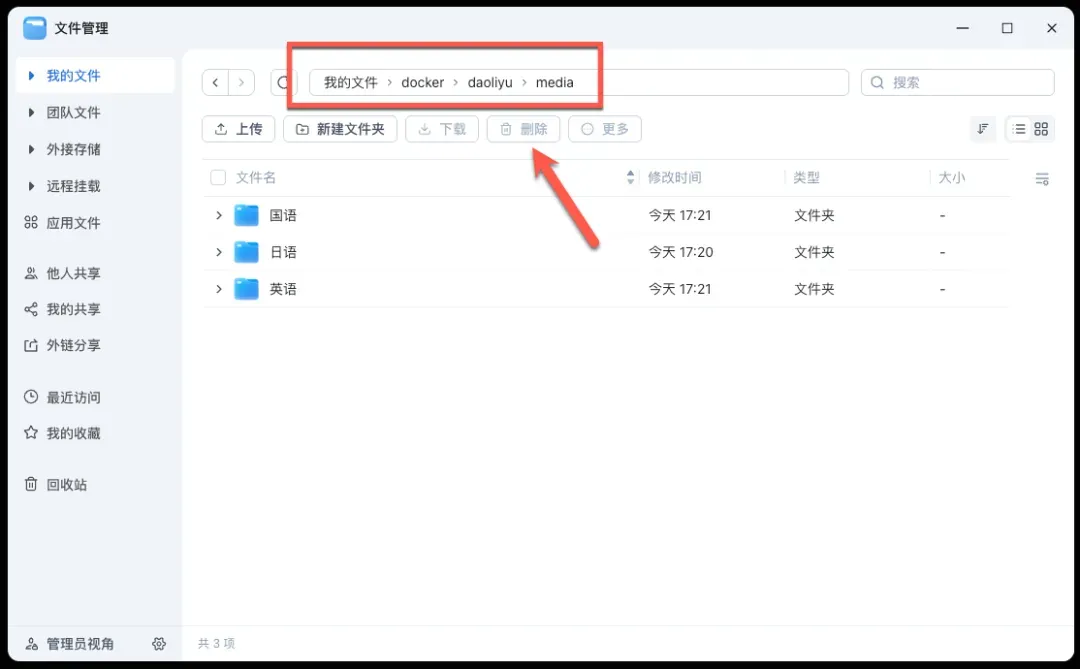
Task: Open the Recycle Bin in sidebar
Action: click(x=66, y=485)
